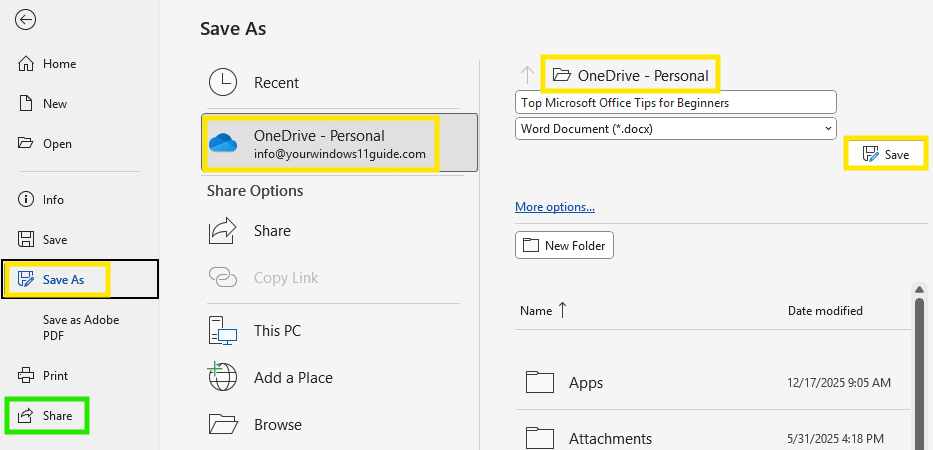Image resolution: width=933 pixels, height=450 pixels.
Task: Click the back arrow circle icon
Action: point(26,20)
